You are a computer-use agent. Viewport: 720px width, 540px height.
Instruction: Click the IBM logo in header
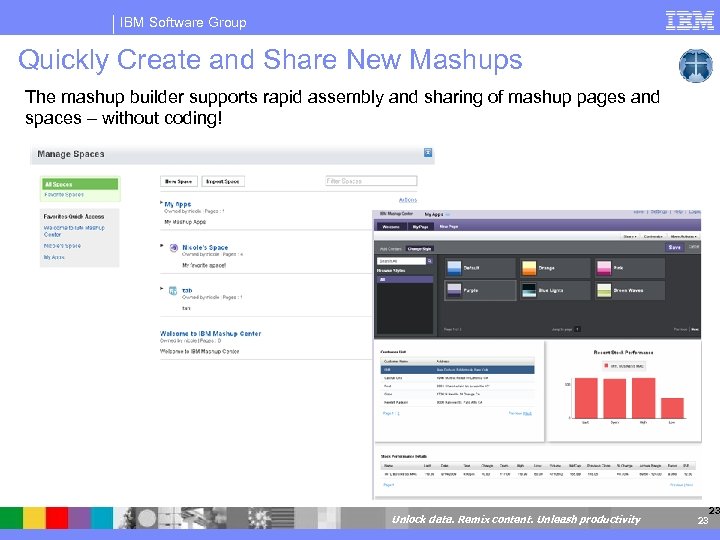pyautogui.click(x=690, y=21)
